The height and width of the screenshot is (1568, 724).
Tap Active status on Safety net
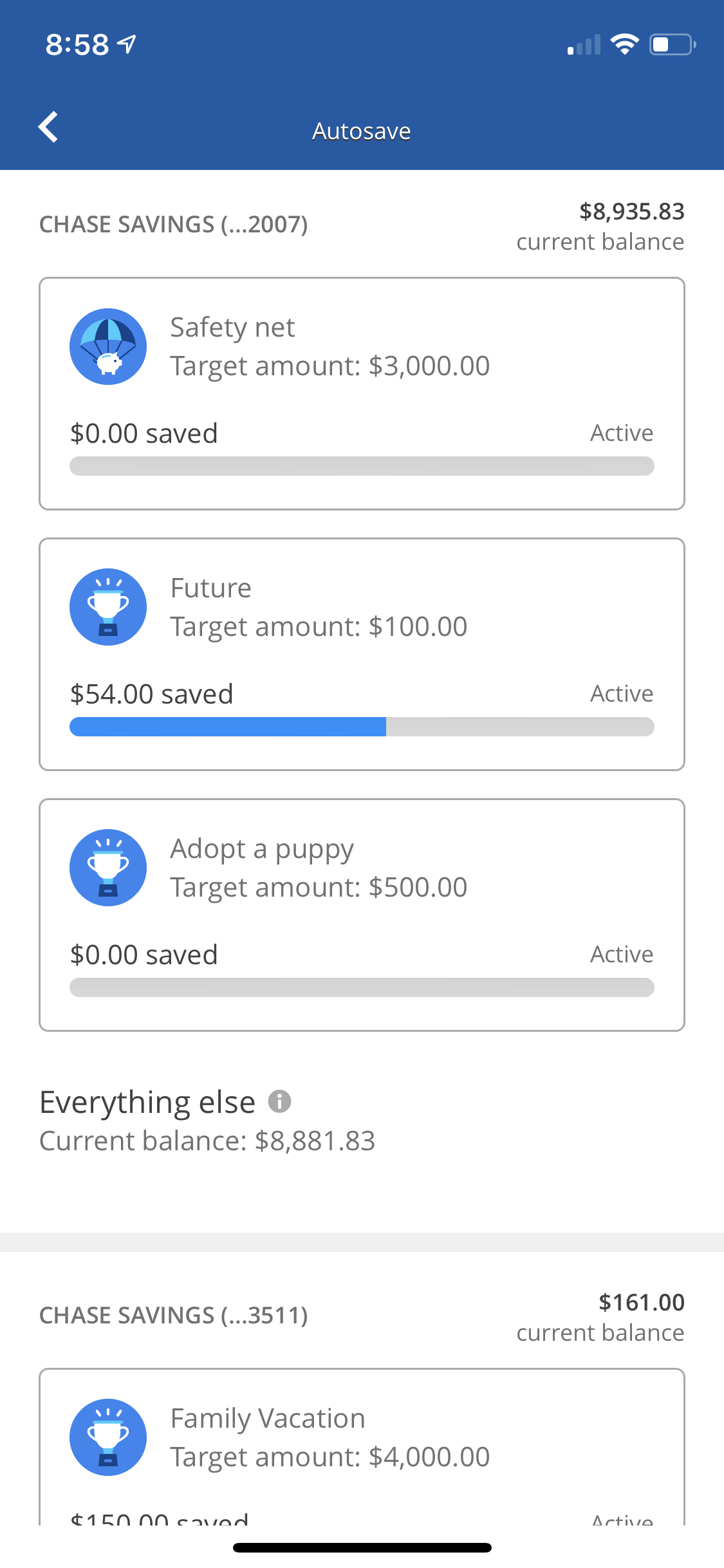click(622, 433)
